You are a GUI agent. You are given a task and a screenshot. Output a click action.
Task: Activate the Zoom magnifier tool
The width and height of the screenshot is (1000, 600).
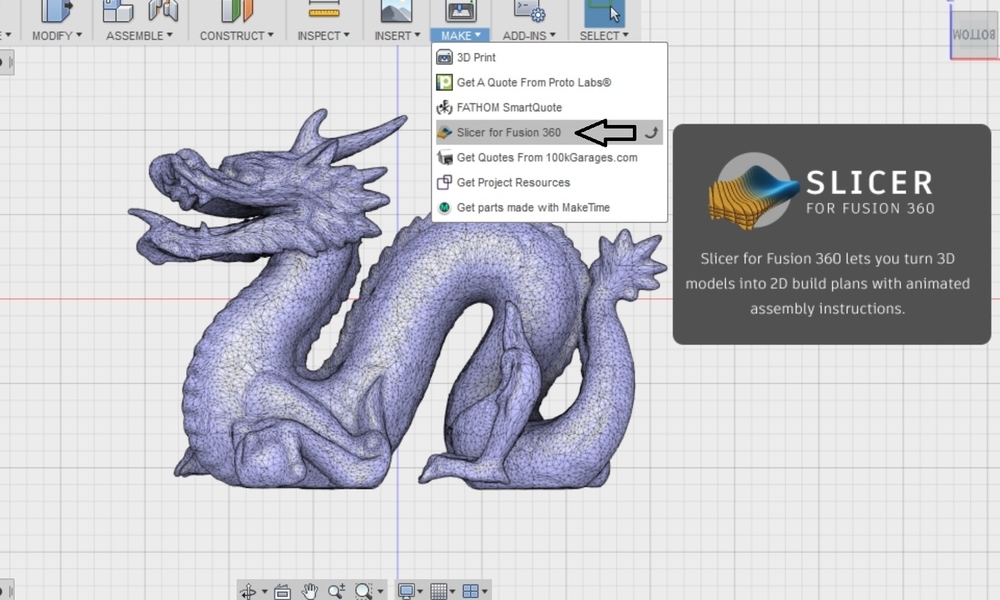pyautogui.click(x=337, y=591)
